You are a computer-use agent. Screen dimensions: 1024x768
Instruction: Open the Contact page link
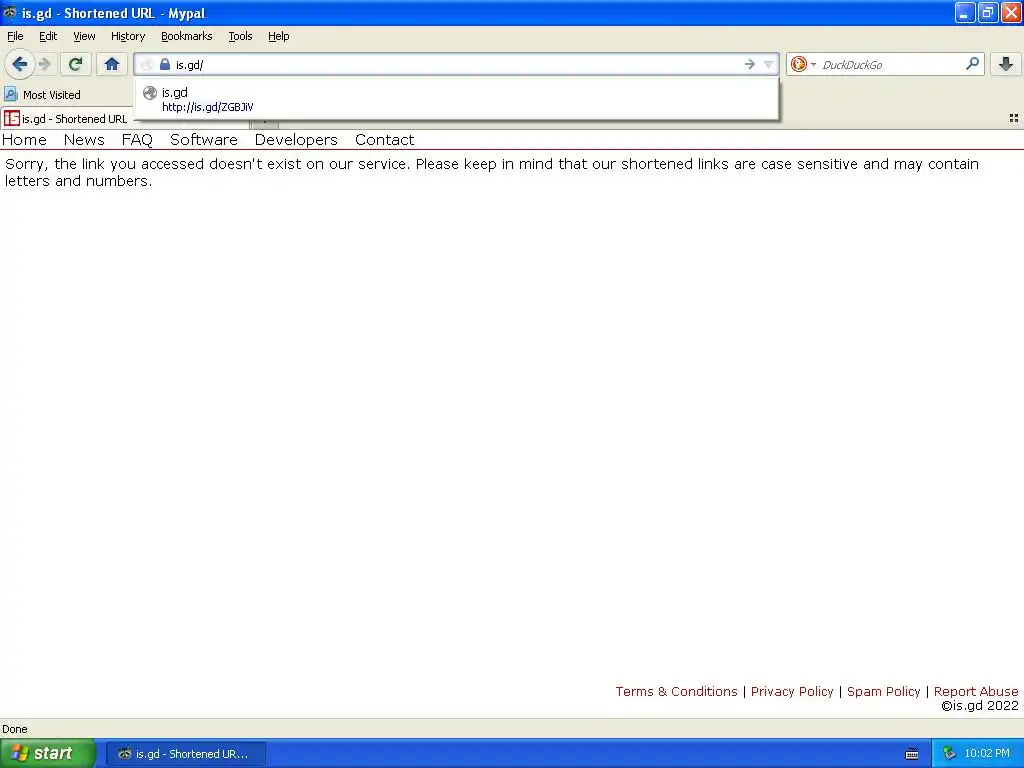coord(385,140)
